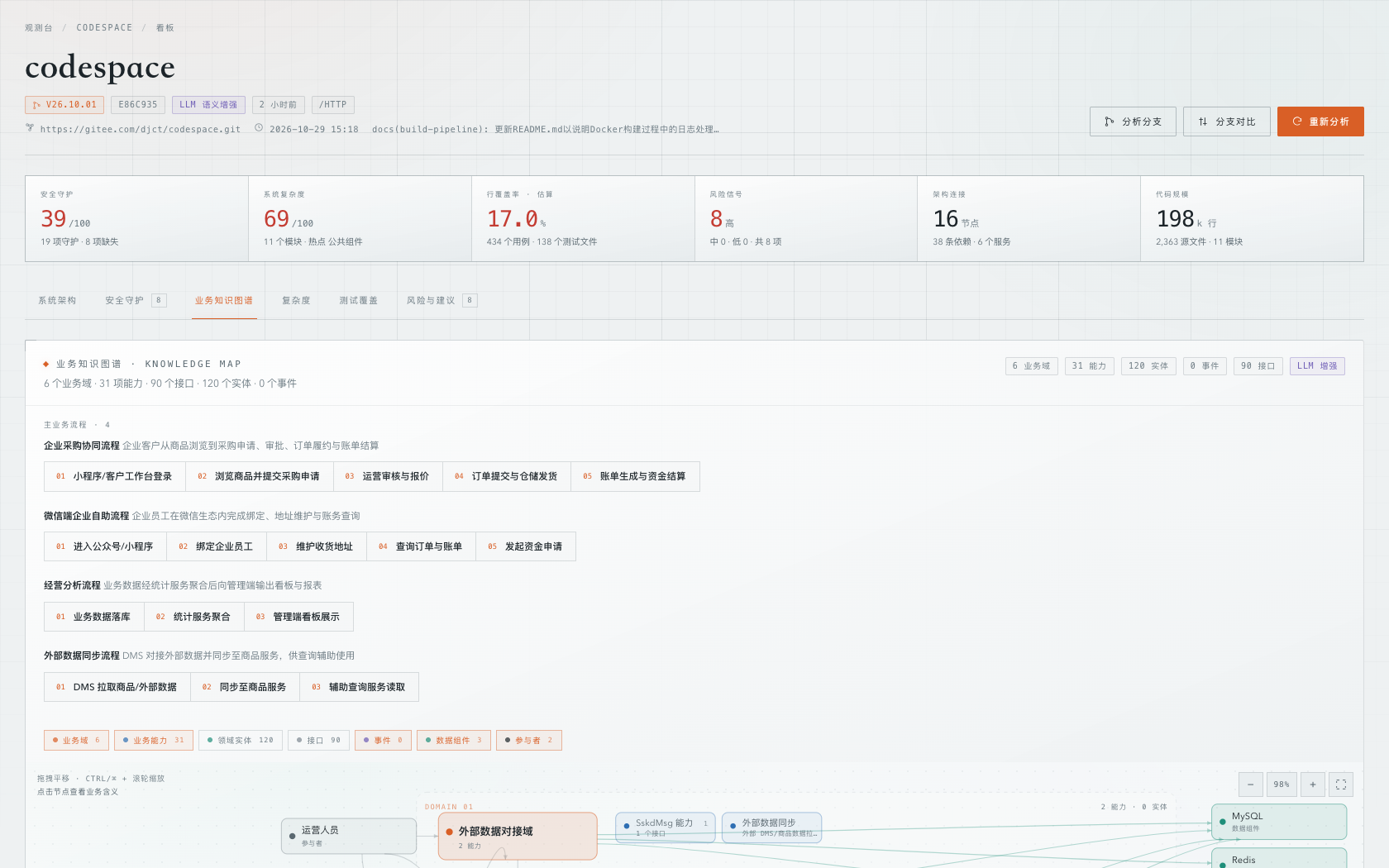Toggle the 领域实体 120 legend filter
This screenshot has height=868, width=1389.
tap(241, 741)
